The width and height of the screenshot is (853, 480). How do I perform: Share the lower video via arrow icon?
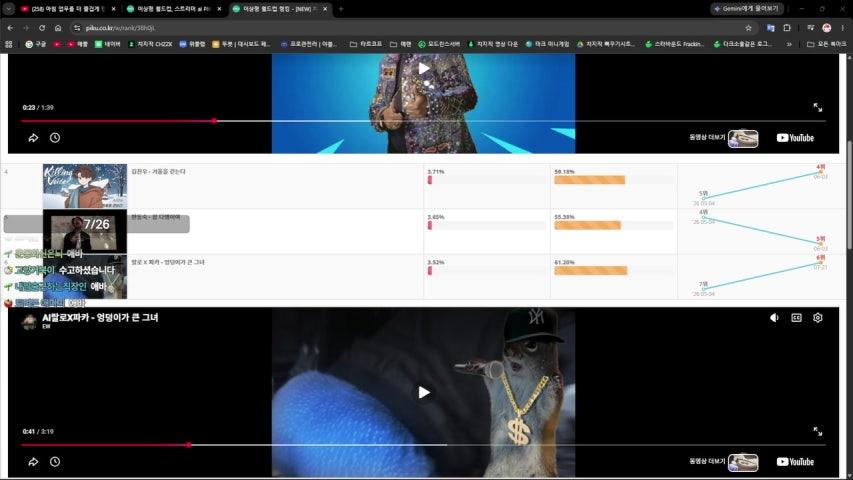pos(33,461)
